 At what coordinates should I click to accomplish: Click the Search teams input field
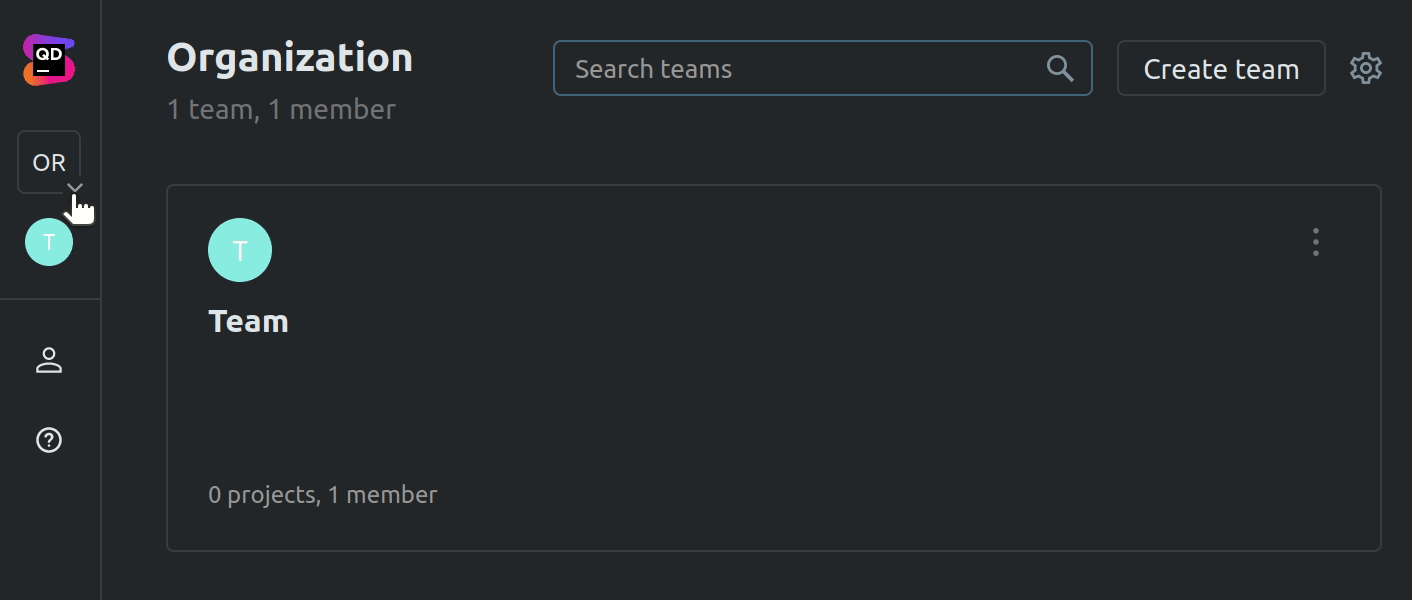[800, 69]
